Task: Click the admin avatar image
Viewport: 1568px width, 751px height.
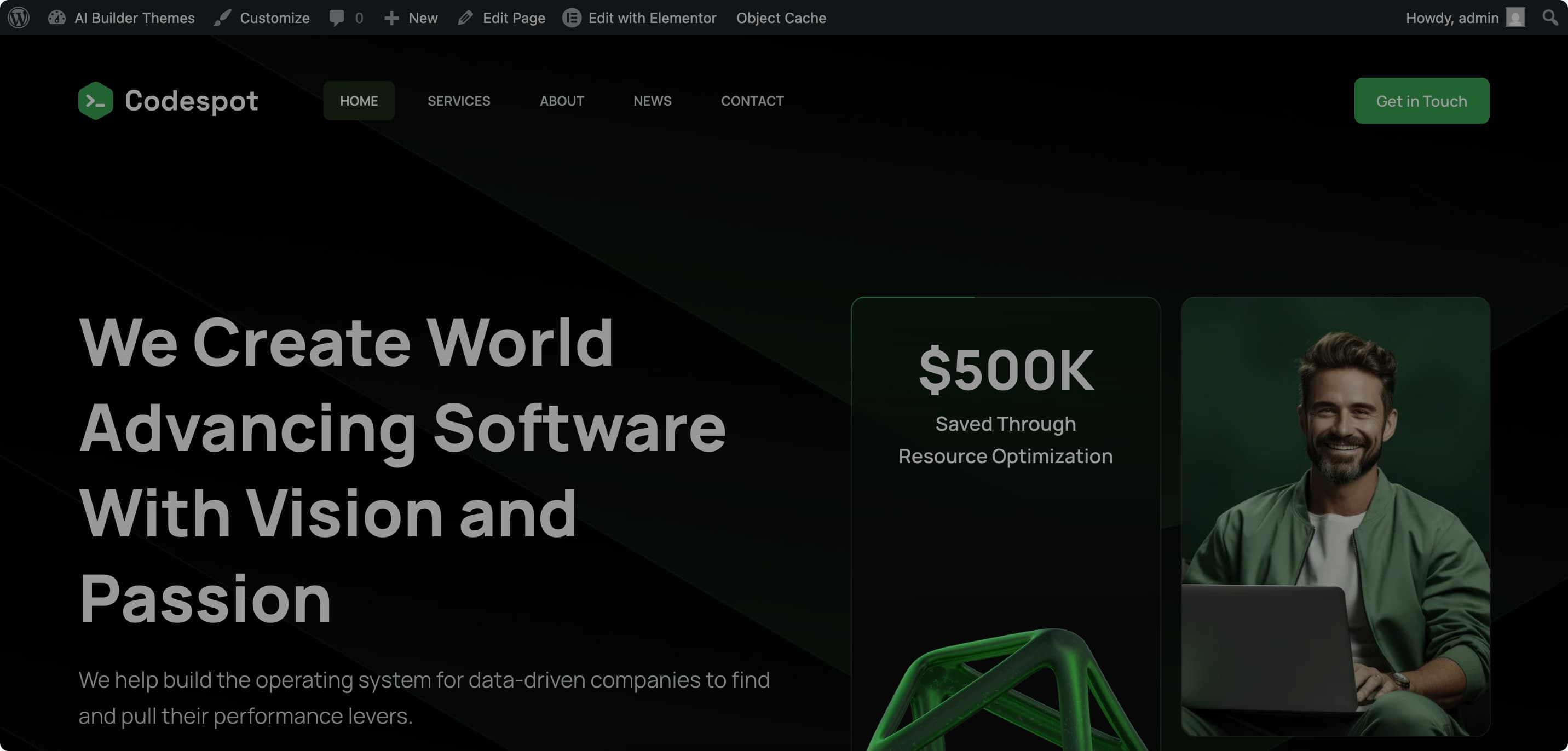Action: pos(1515,18)
